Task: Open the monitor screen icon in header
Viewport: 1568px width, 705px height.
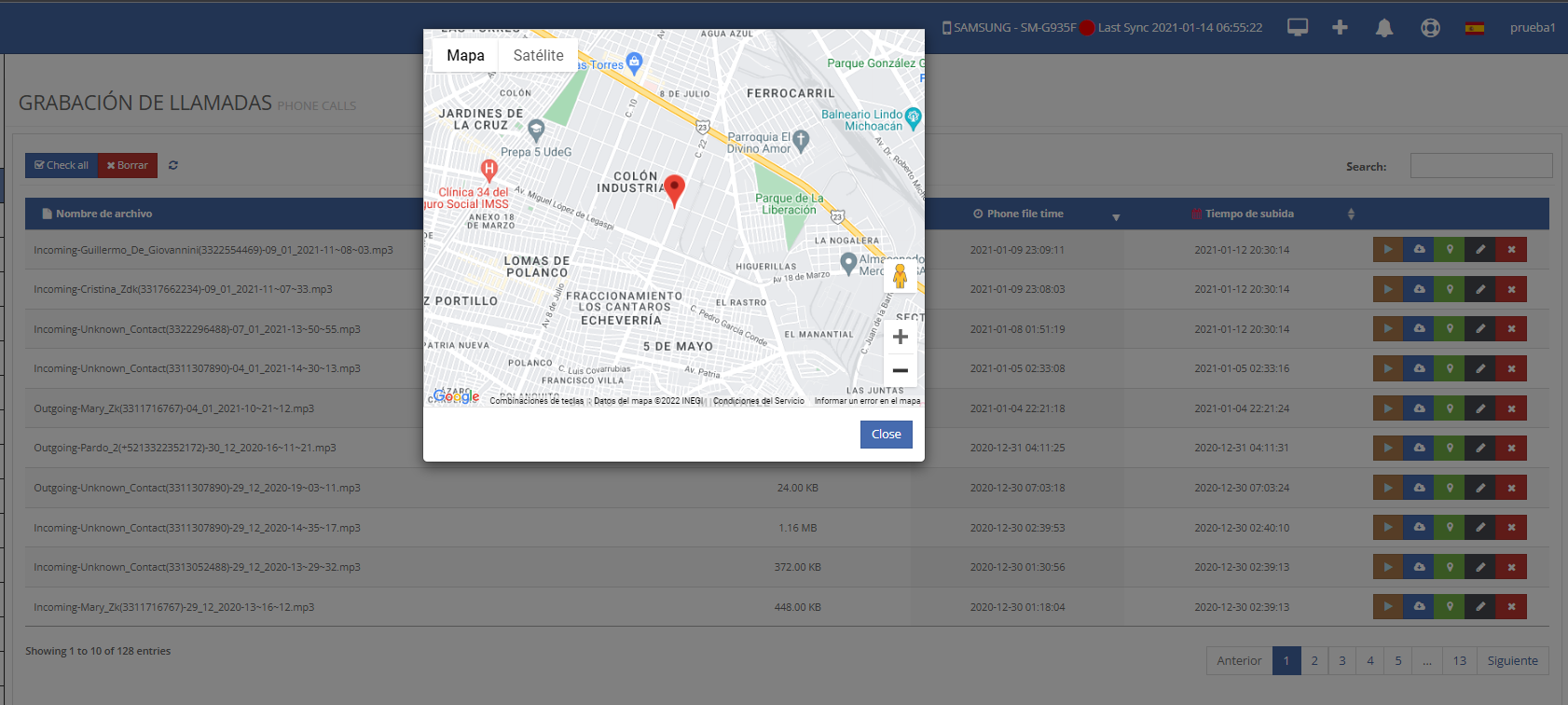Action: point(1298,28)
